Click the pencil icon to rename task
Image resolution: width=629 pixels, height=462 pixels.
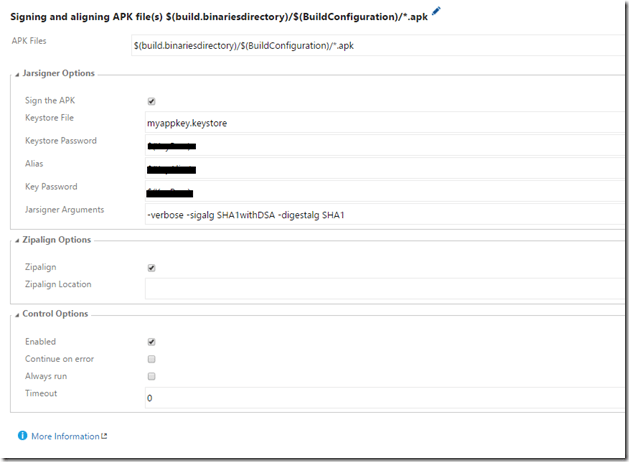click(x=436, y=11)
